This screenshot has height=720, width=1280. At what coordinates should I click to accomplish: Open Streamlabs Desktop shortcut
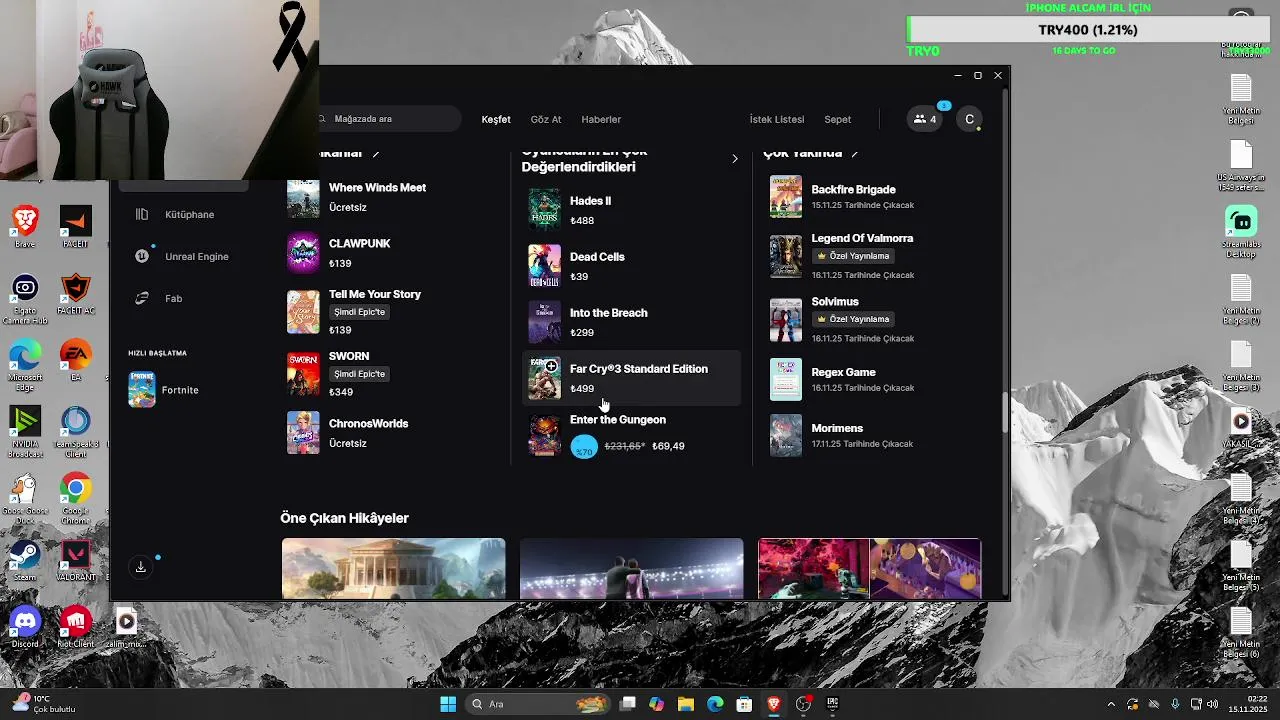click(x=1241, y=232)
